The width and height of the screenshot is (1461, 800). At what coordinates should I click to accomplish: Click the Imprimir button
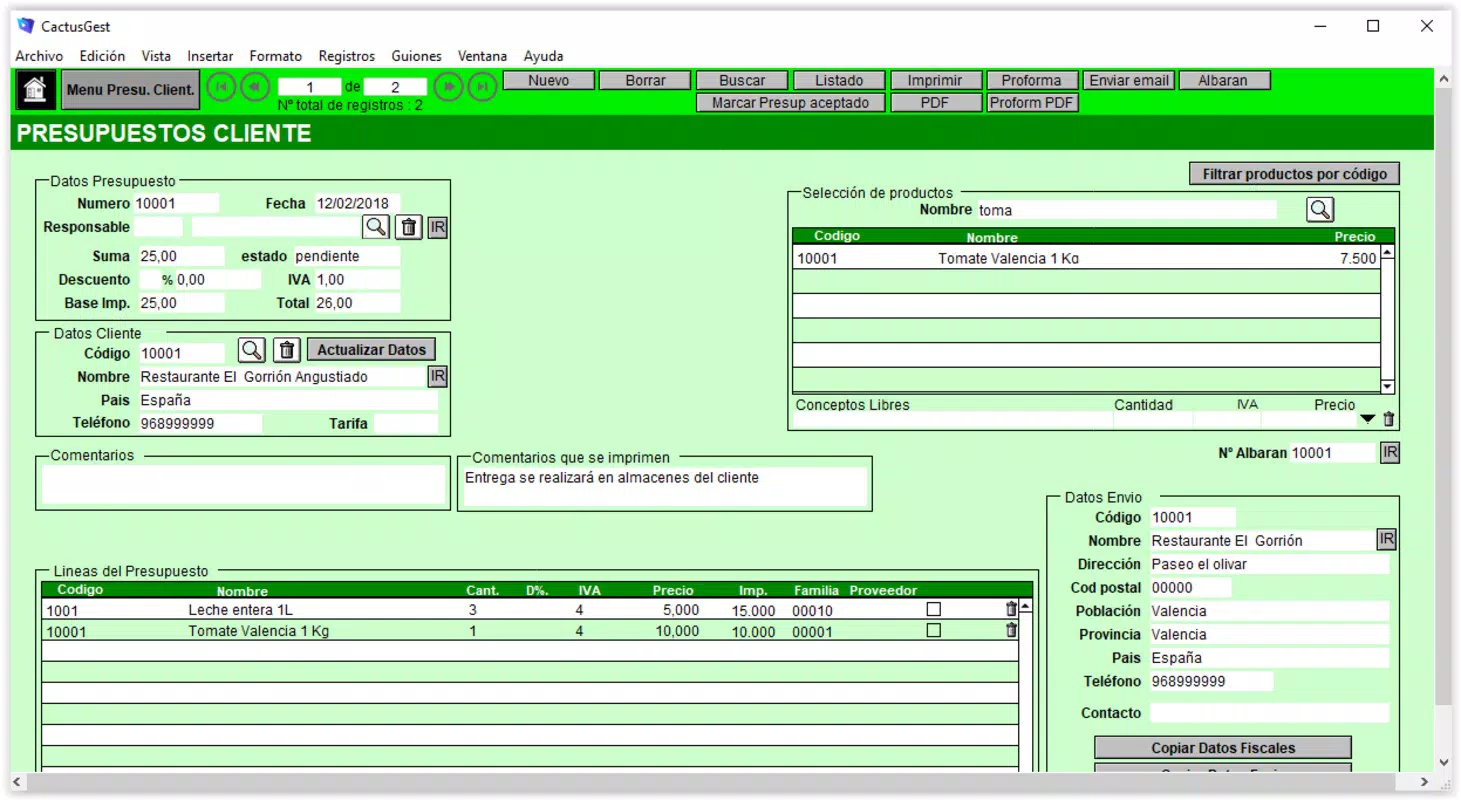[935, 80]
